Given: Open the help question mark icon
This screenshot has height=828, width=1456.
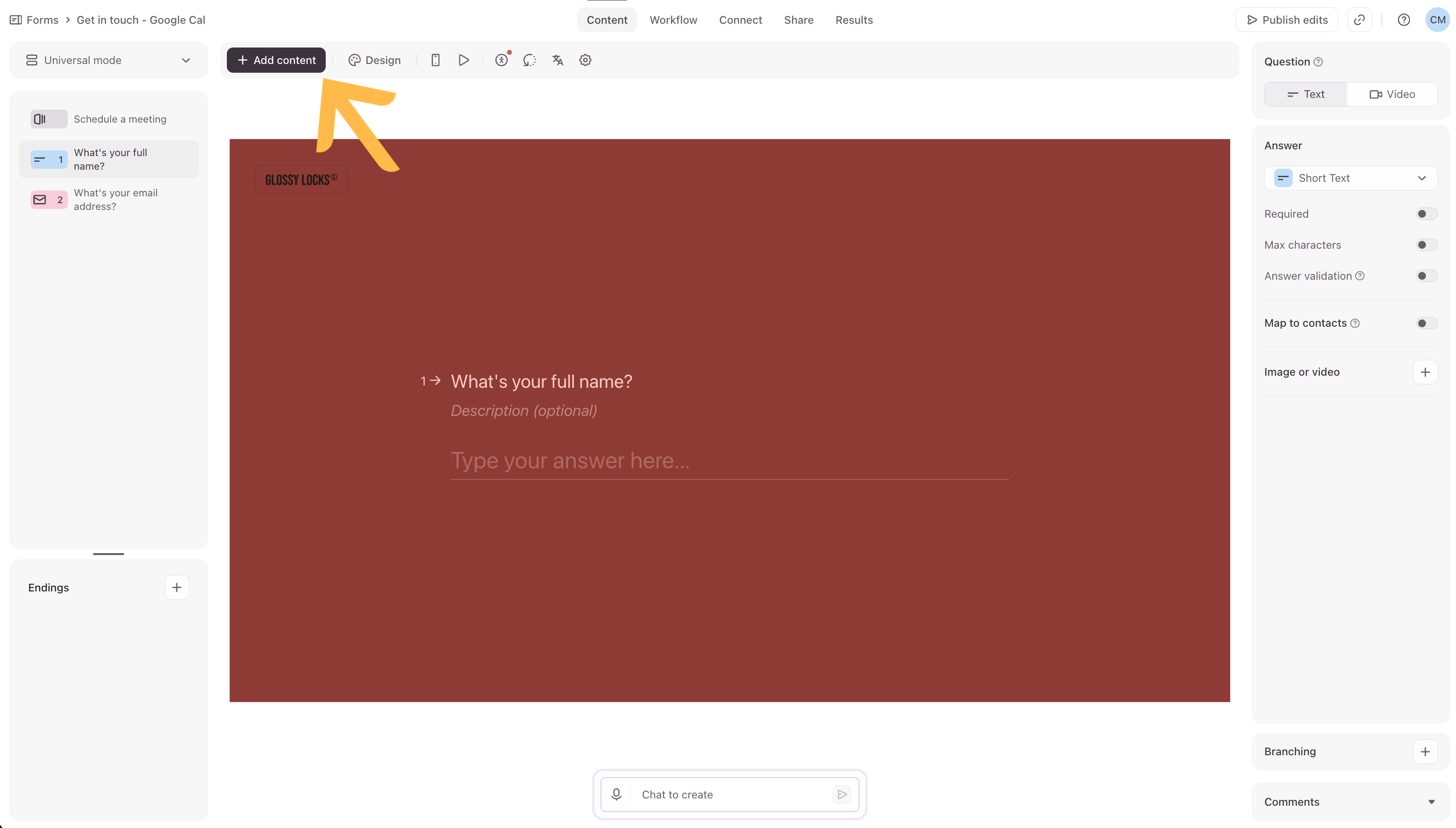Looking at the screenshot, I should tap(1403, 20).
